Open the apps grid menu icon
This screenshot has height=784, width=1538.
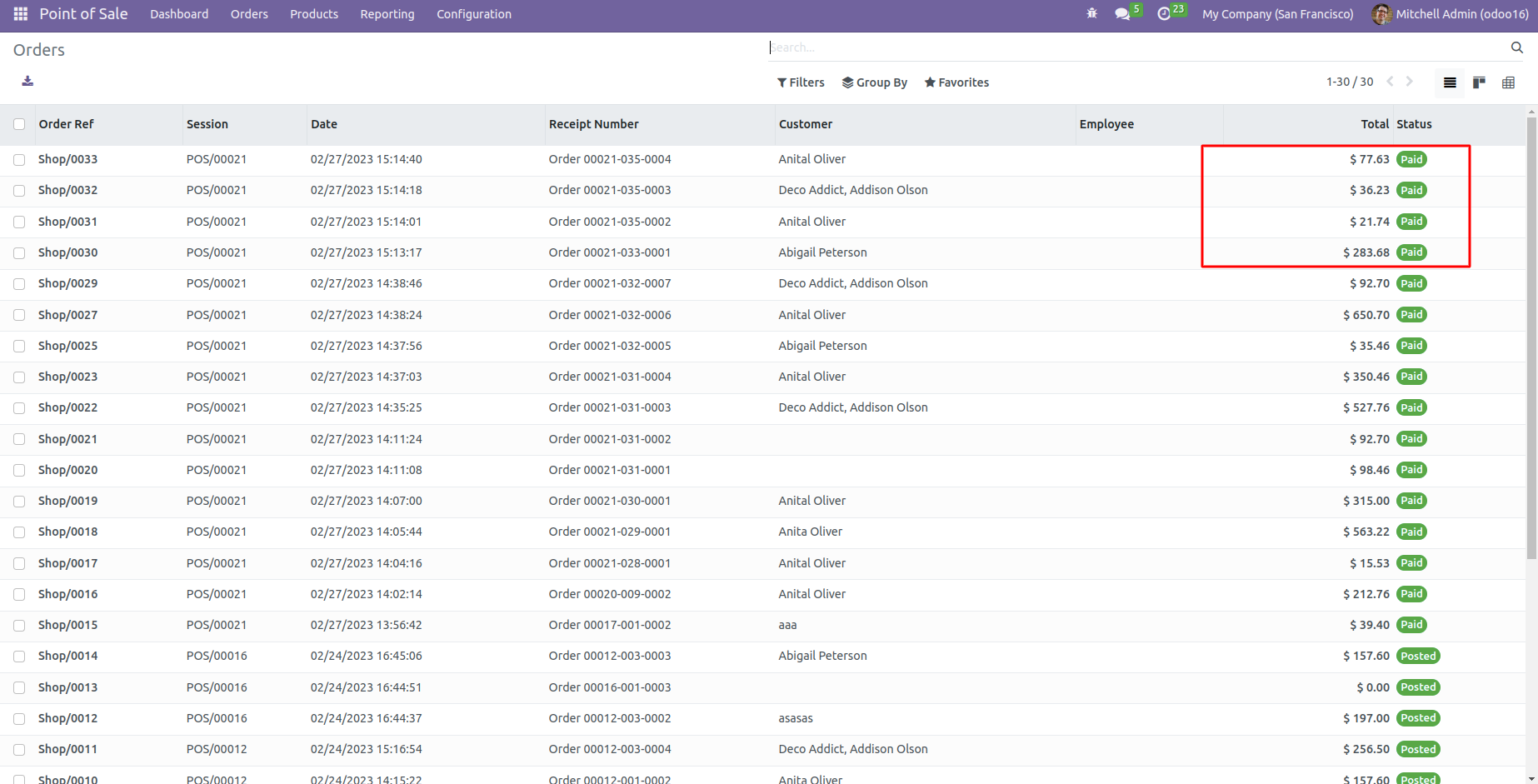(21, 14)
